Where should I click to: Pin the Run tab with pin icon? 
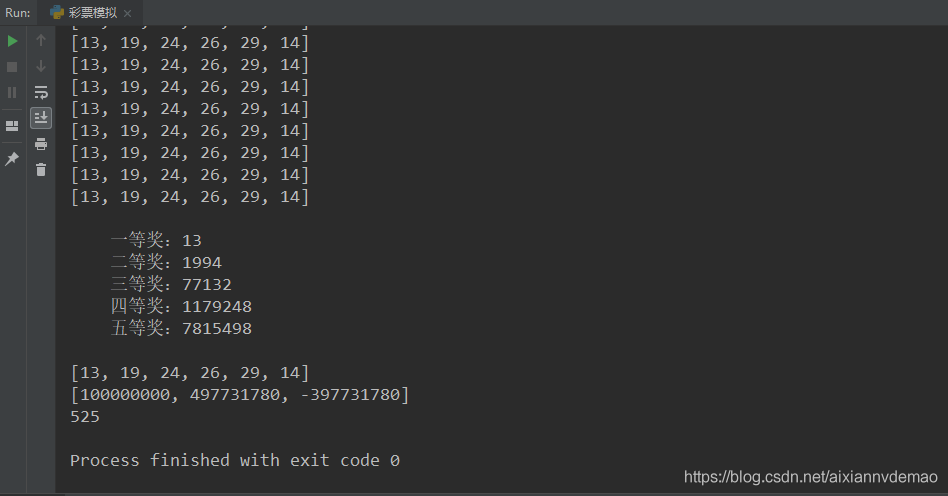[x=12, y=159]
